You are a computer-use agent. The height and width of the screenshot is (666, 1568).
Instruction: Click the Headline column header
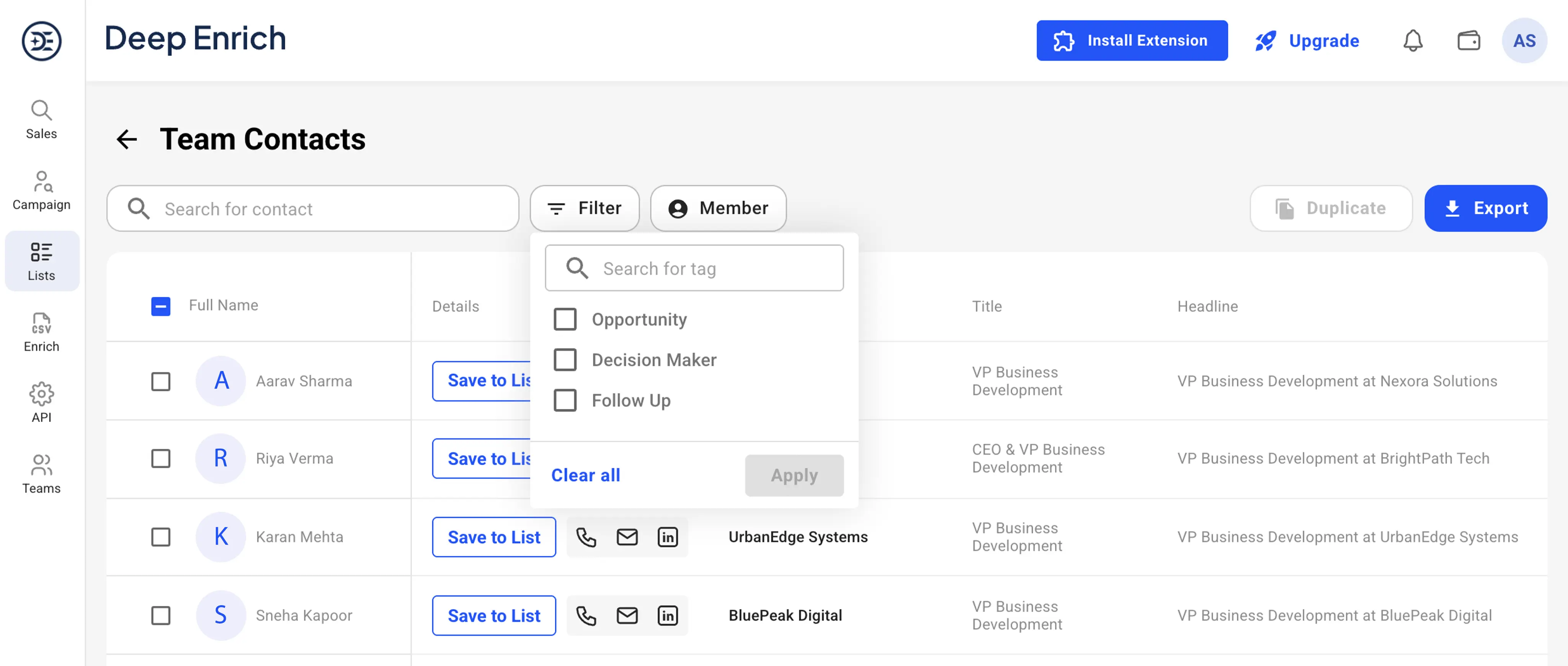coord(1207,306)
